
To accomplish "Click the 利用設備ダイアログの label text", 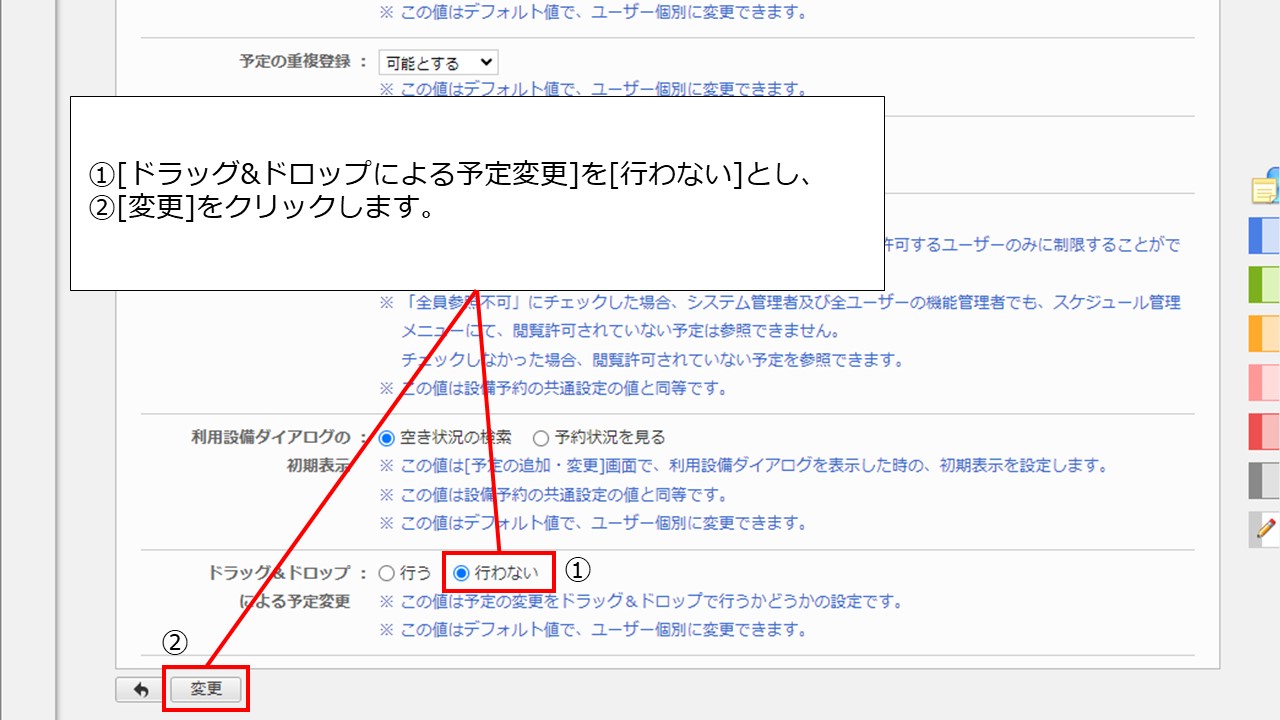I will pos(271,437).
